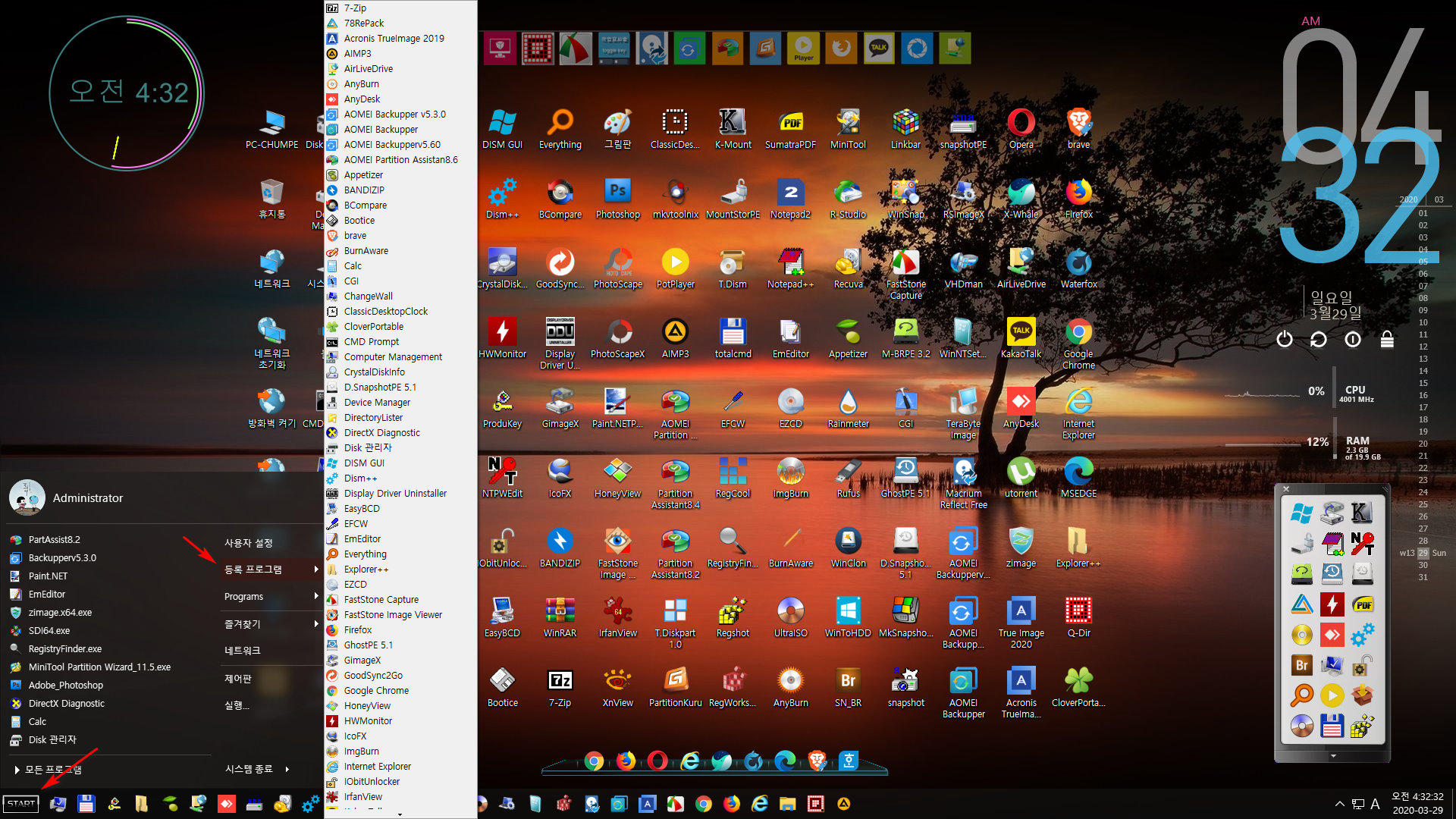Open the Dism++ desktop icon
1456x819 pixels.
pos(502,198)
